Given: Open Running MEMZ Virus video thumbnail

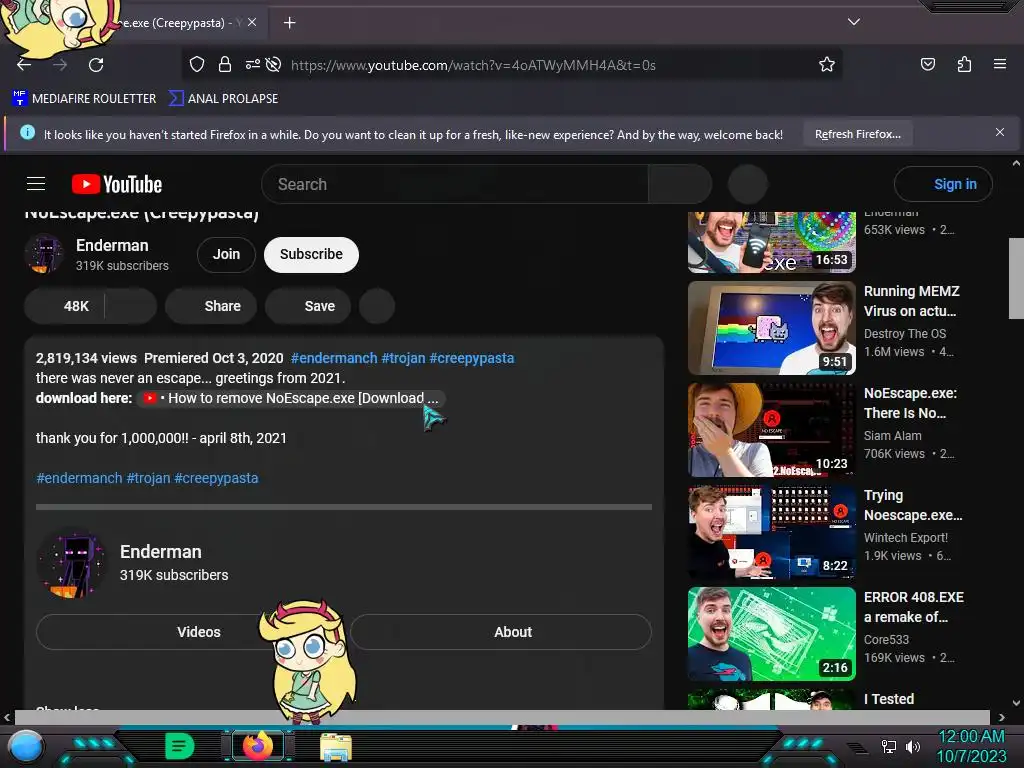Looking at the screenshot, I should tap(772, 328).
